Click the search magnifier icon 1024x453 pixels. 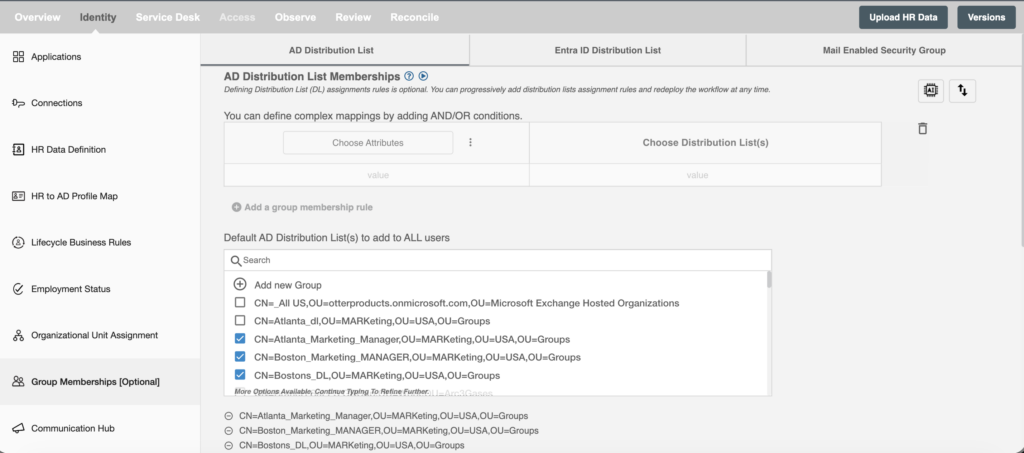[x=236, y=260]
